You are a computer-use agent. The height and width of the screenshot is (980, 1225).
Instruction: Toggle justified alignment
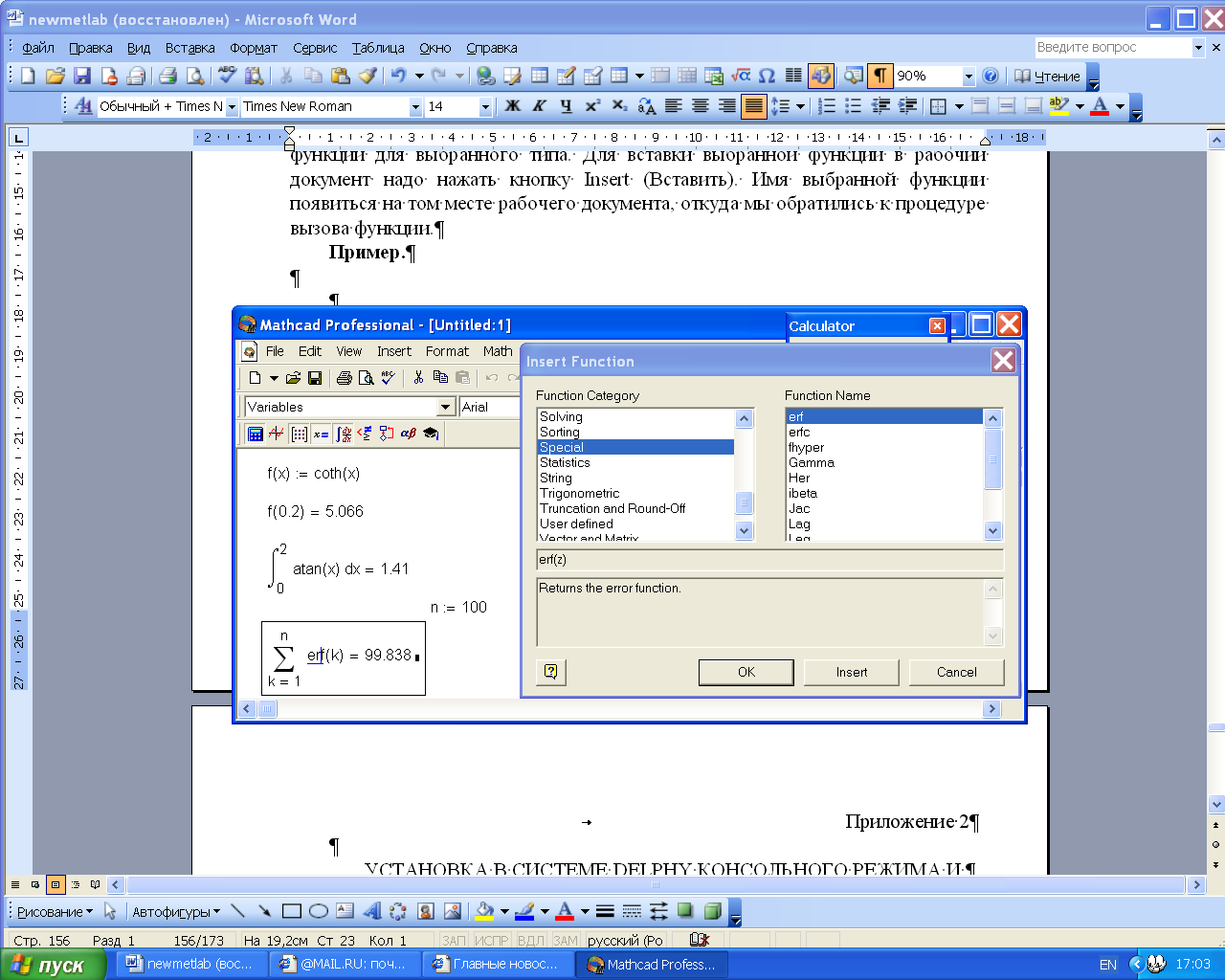[754, 106]
